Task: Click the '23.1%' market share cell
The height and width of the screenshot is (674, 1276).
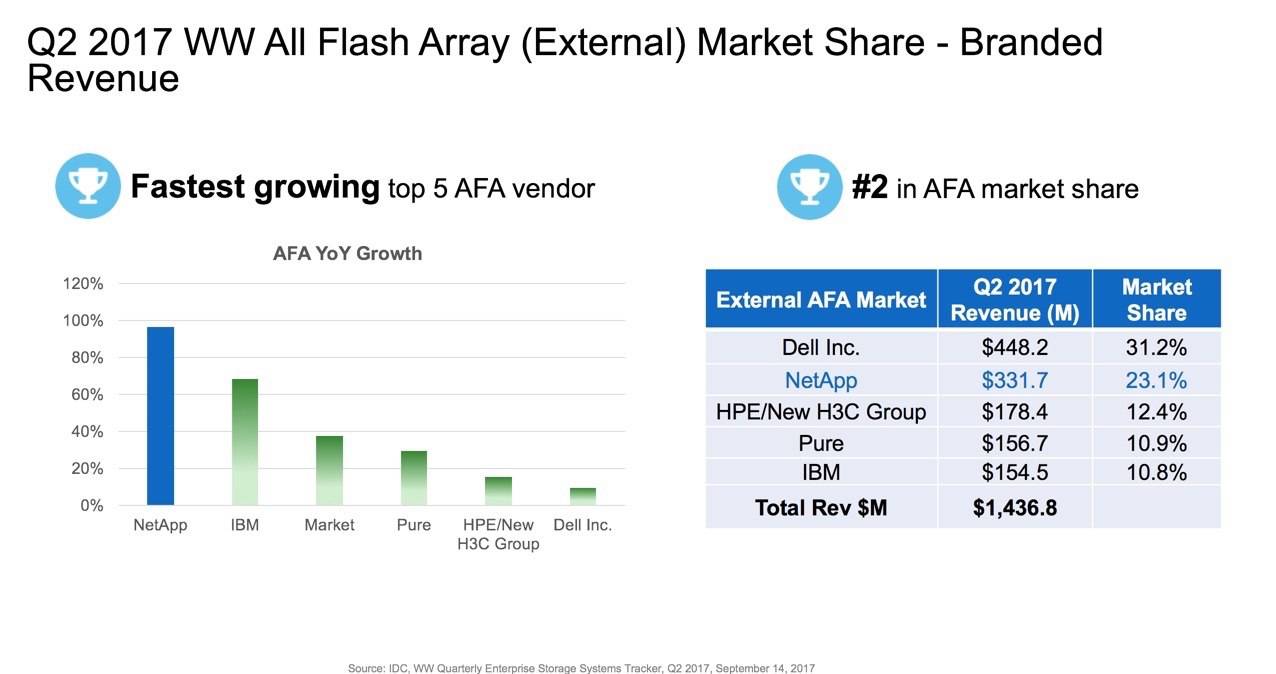Action: [1157, 380]
